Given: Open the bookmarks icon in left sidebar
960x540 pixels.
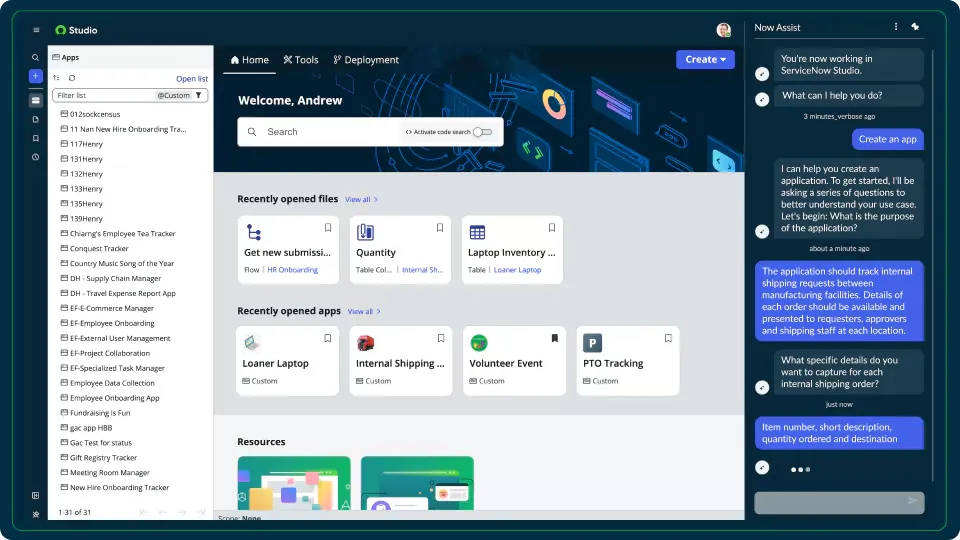Looking at the screenshot, I should tap(36, 138).
